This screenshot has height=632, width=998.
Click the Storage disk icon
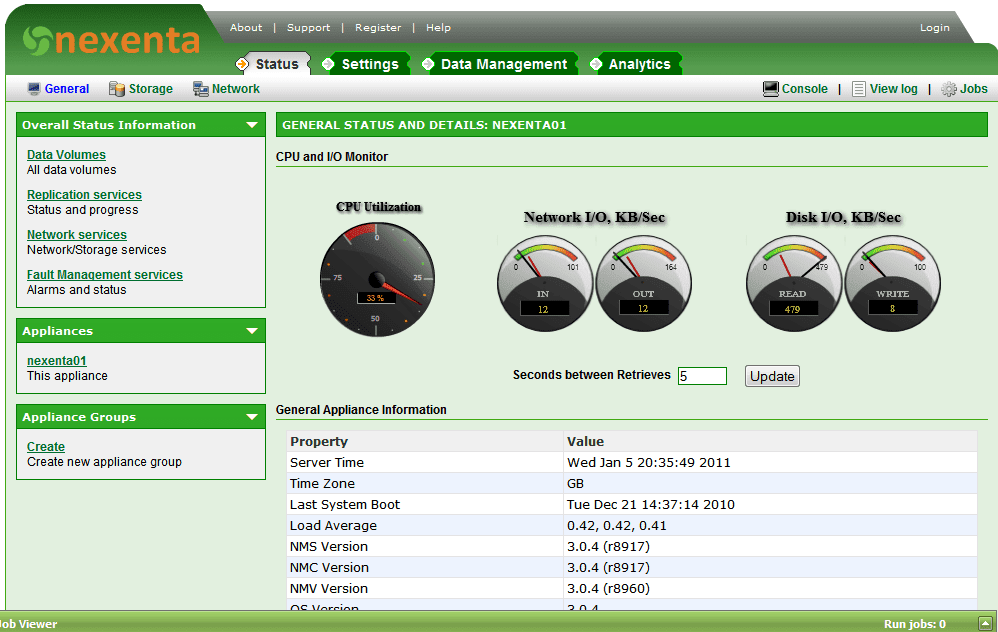pos(116,89)
